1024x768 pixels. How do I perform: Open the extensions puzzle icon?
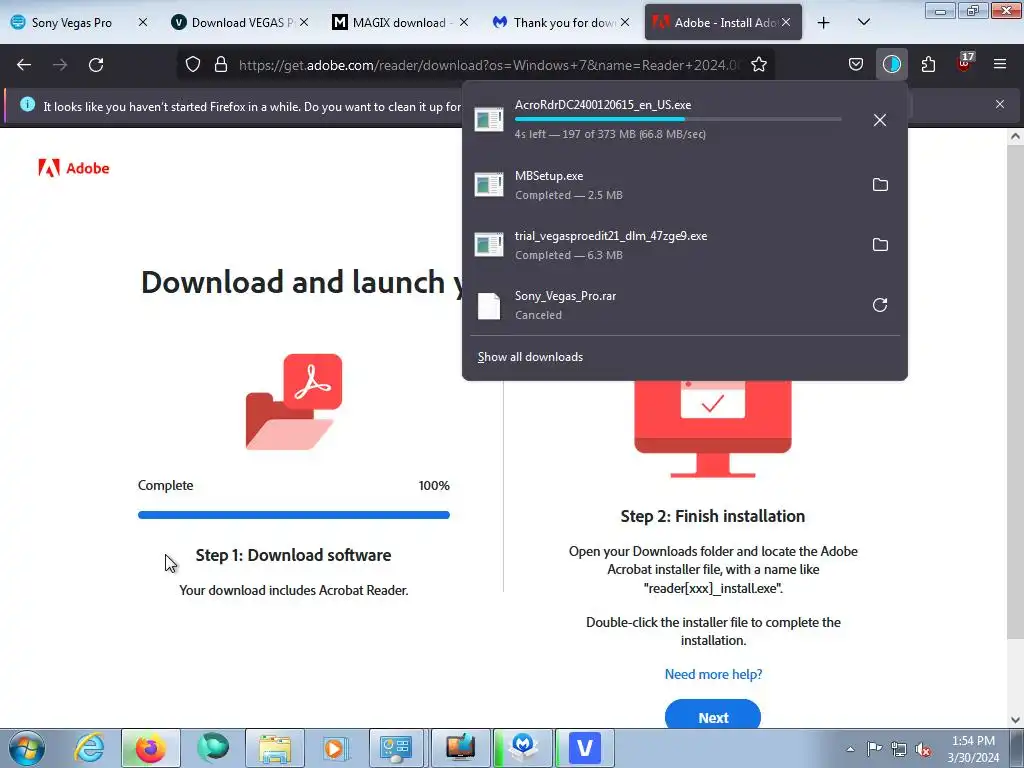(x=928, y=65)
